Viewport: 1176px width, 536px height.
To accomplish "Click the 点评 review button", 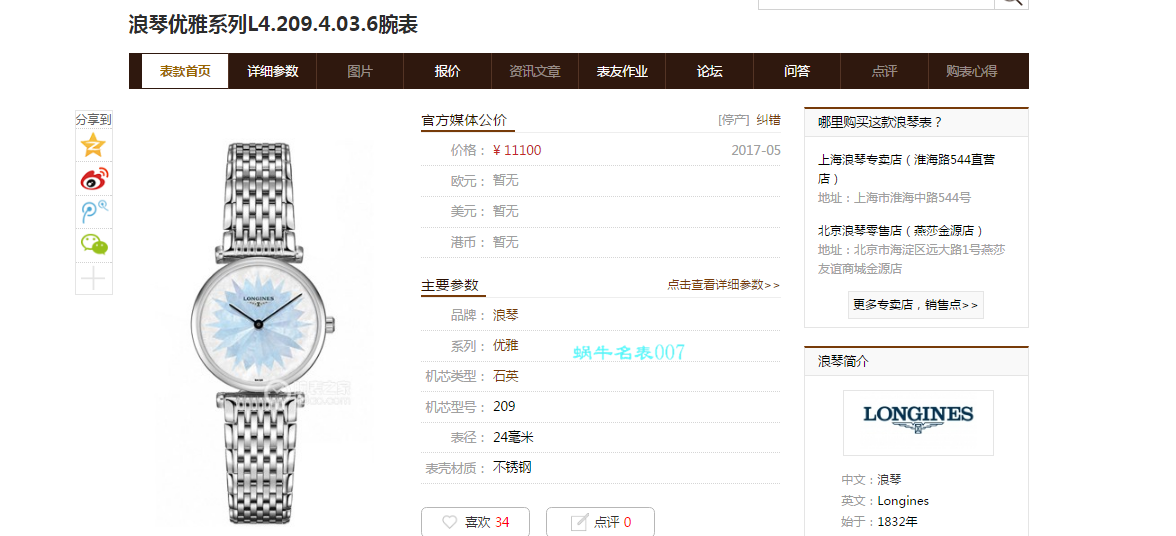I will point(600,522).
